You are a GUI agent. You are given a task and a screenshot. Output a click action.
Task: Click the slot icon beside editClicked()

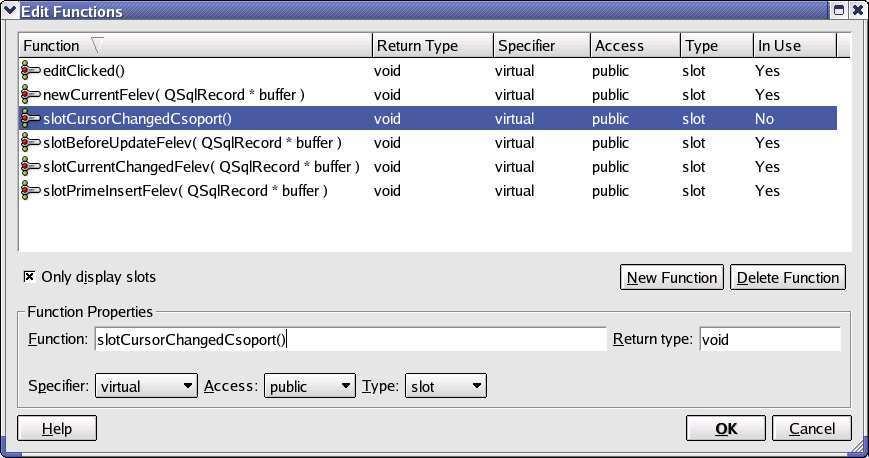coord(30,70)
